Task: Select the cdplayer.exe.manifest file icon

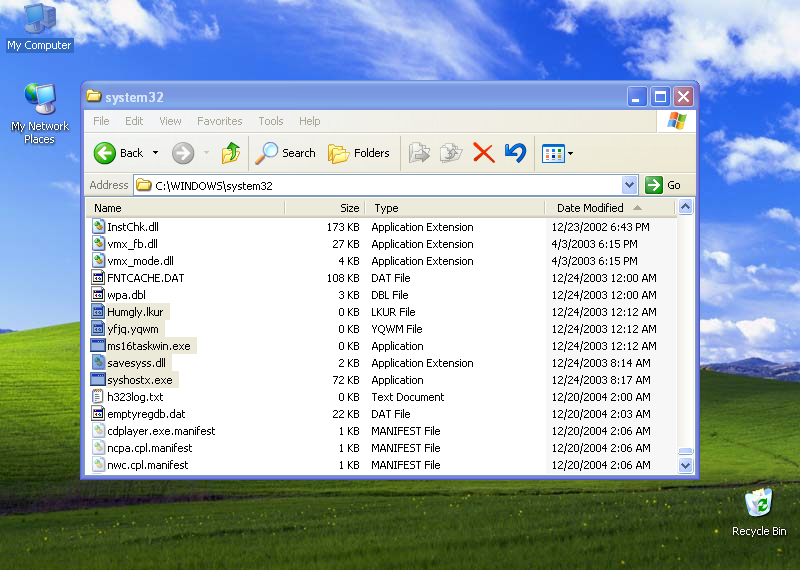Action: 98,430
